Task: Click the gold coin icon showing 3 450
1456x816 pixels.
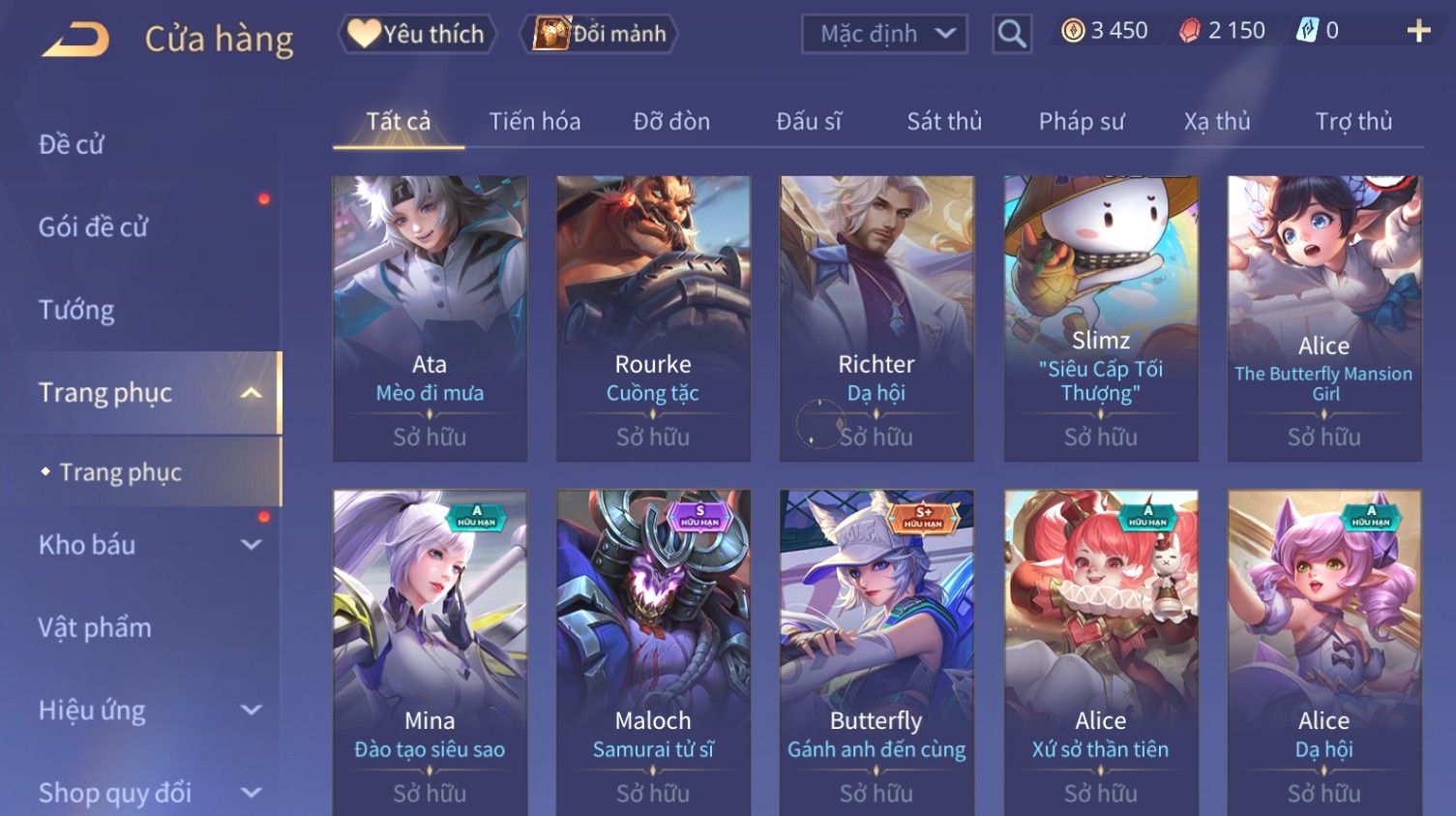Action: [1072, 31]
